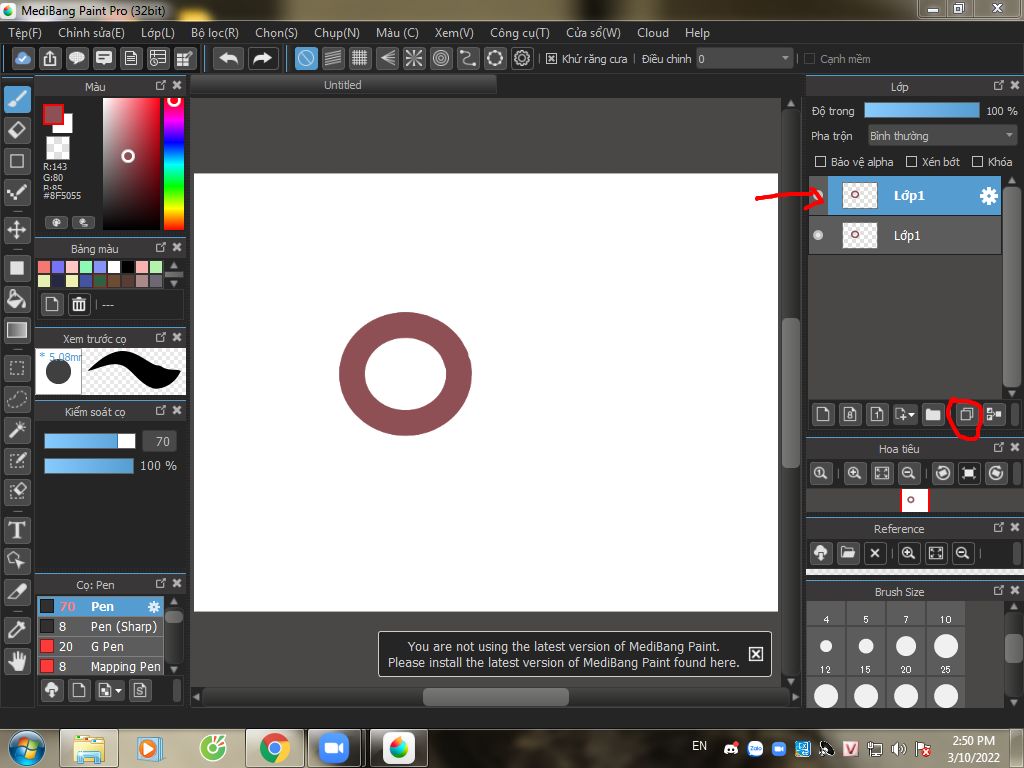Dismiss the MediaBang update notification
Screen dimensions: 1024x768
coord(756,654)
